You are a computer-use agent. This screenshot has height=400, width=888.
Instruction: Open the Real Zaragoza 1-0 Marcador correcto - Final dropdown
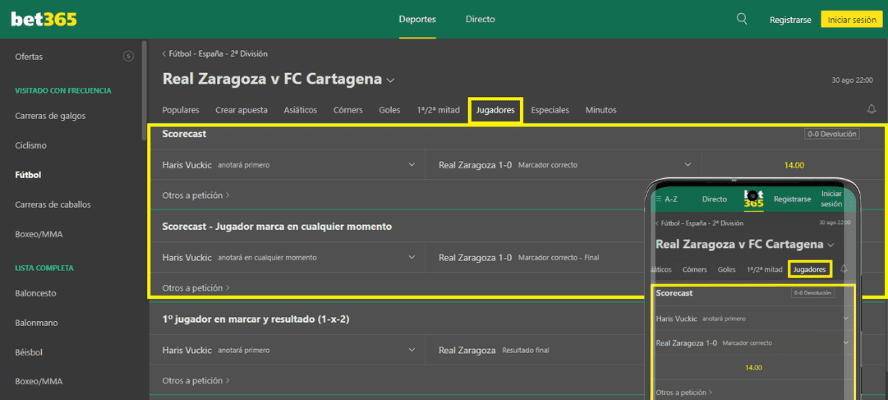click(536, 257)
